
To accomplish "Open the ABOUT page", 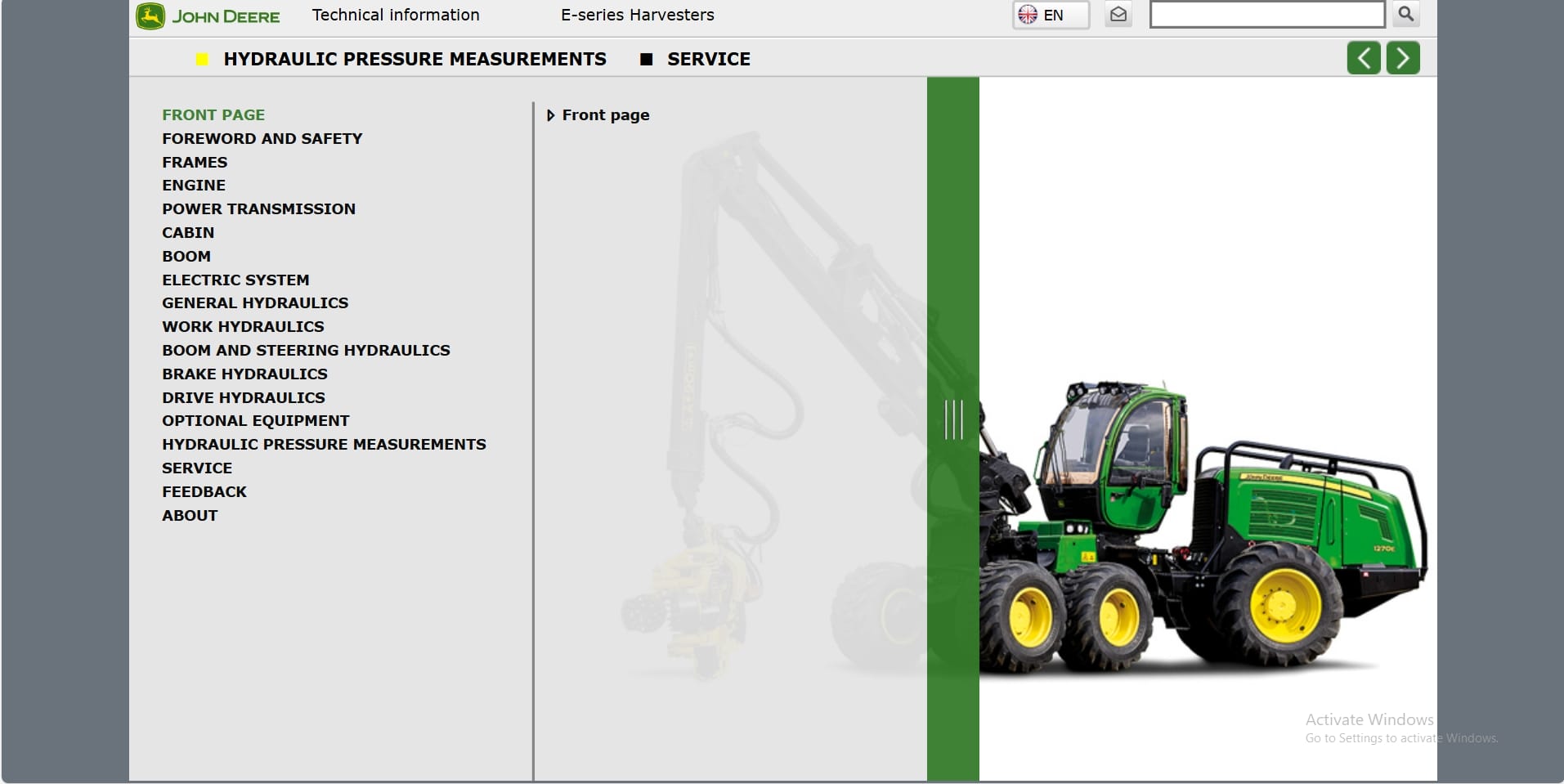I will tap(189, 515).
